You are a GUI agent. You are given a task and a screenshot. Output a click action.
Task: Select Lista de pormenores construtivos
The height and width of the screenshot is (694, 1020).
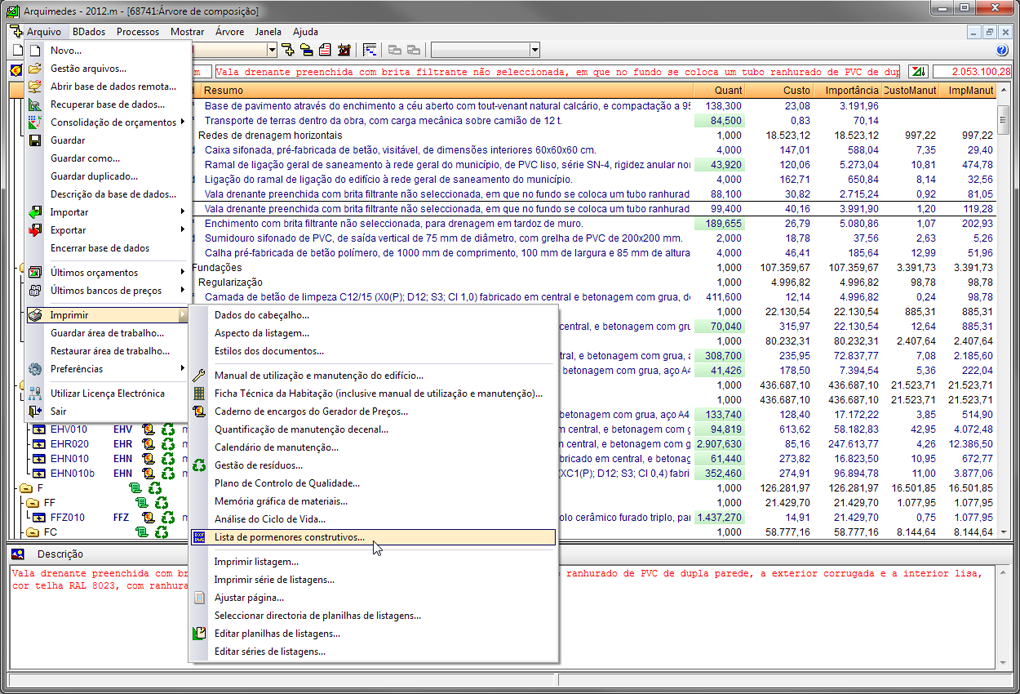[289, 537]
